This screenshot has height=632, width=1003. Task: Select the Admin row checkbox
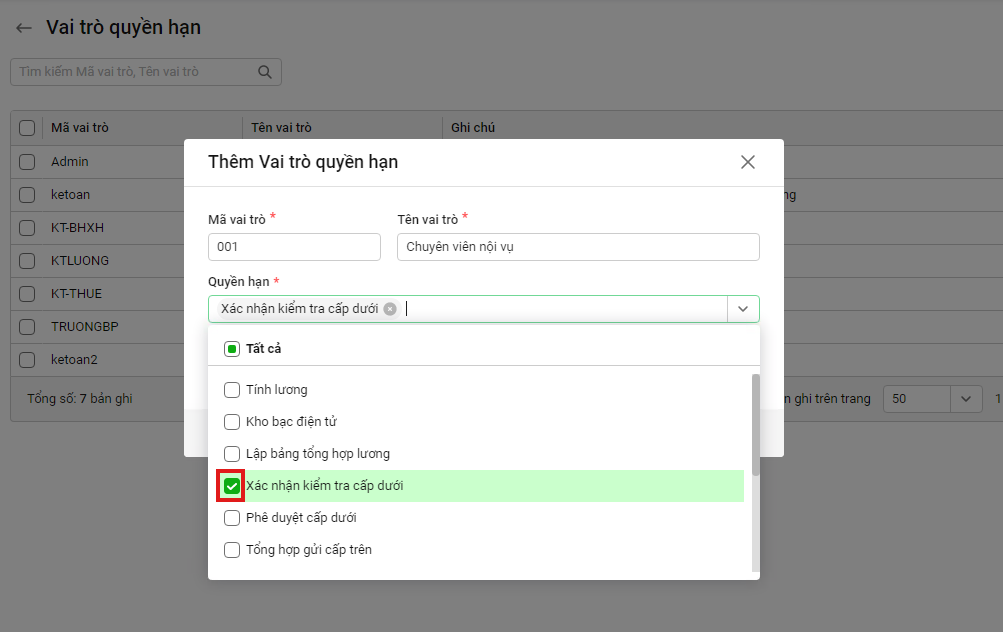(x=27, y=161)
